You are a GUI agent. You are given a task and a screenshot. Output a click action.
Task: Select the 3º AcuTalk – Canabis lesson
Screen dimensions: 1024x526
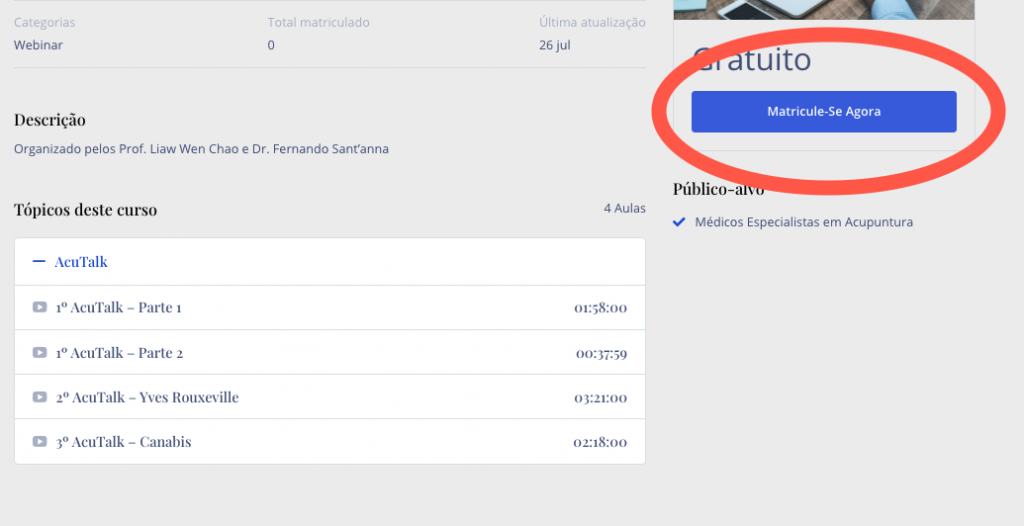click(x=123, y=442)
